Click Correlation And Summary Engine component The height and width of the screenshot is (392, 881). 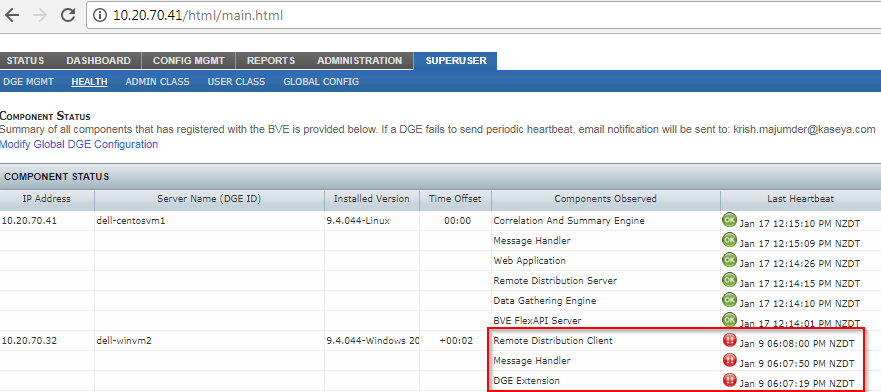pos(569,221)
